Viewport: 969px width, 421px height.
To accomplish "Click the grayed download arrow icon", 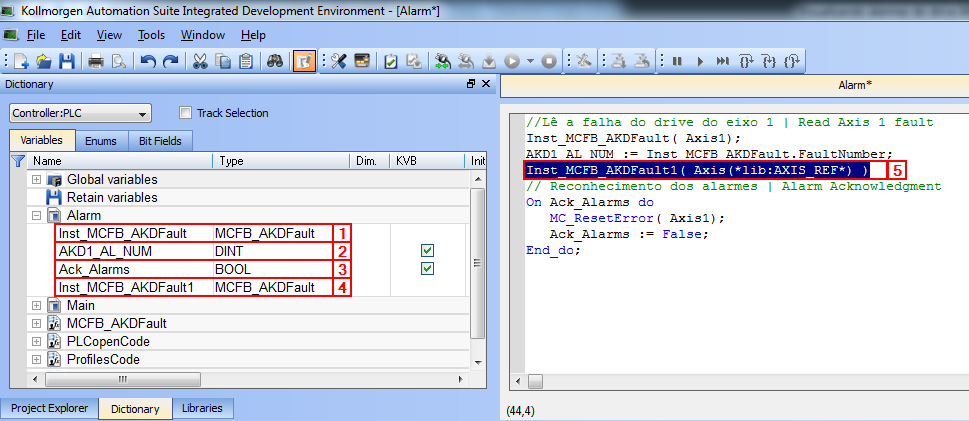I will pos(489,61).
